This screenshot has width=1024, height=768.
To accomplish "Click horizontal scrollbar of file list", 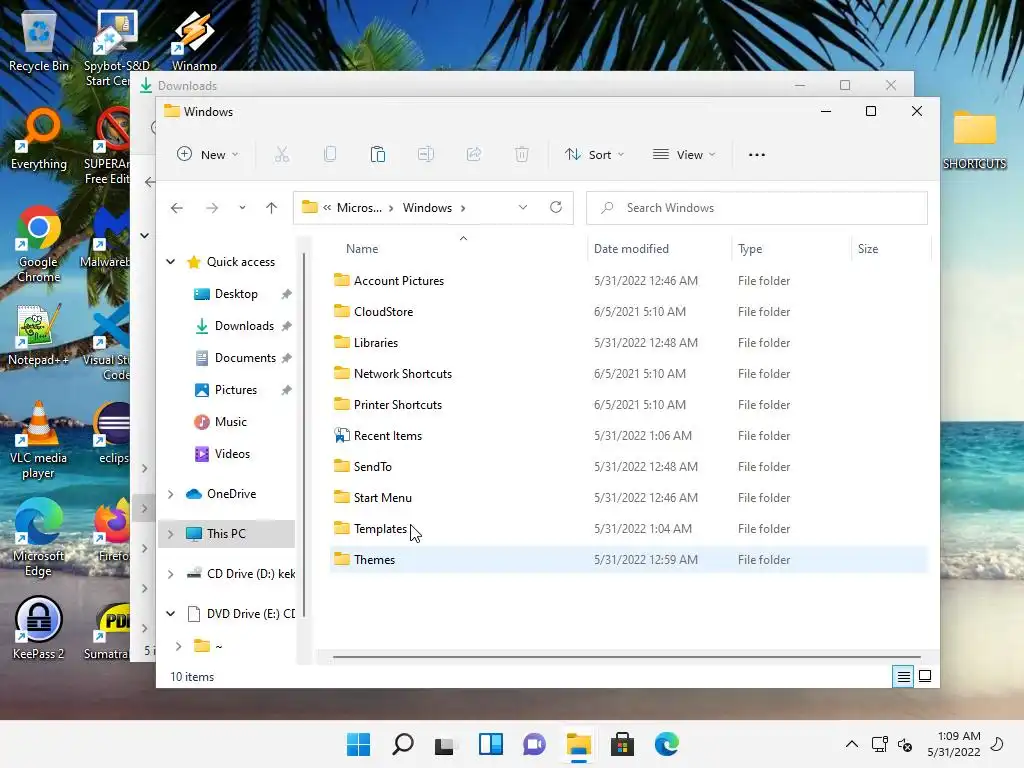I will tap(626, 657).
